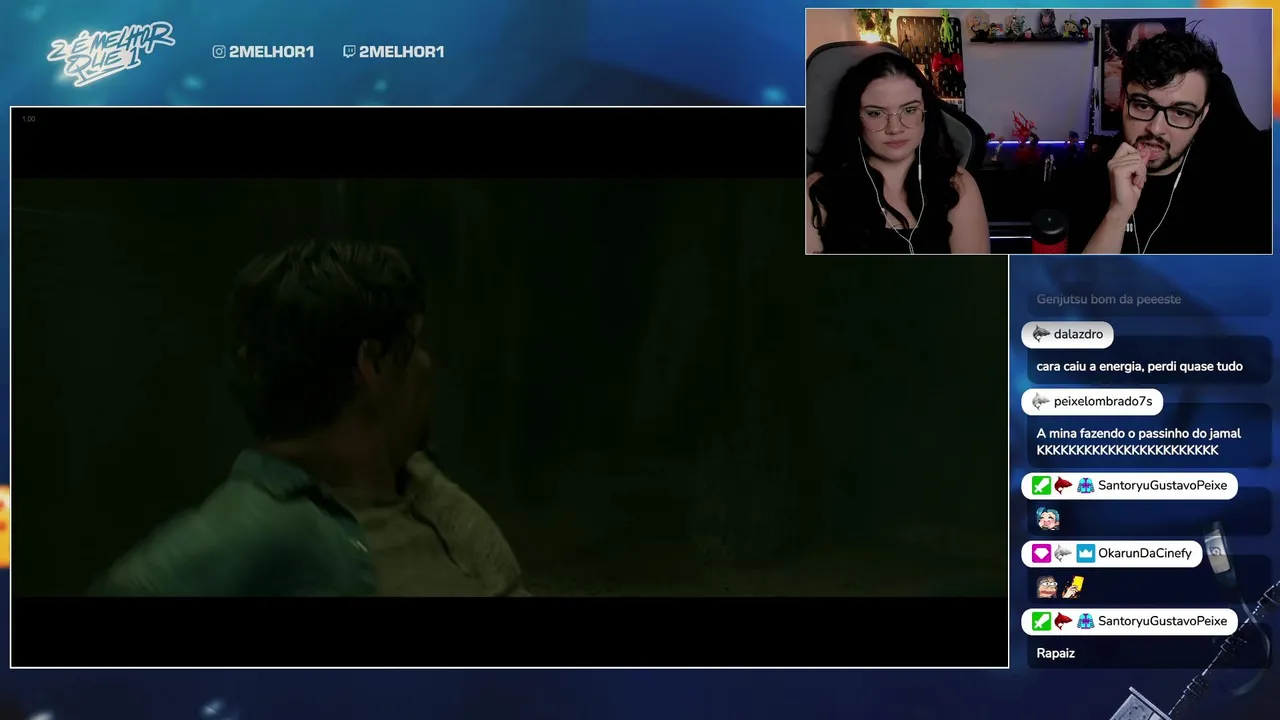Viewport: 1280px width, 720px height.
Task: Click the shark badge beside peixelombrado7s
Action: 1041,401
